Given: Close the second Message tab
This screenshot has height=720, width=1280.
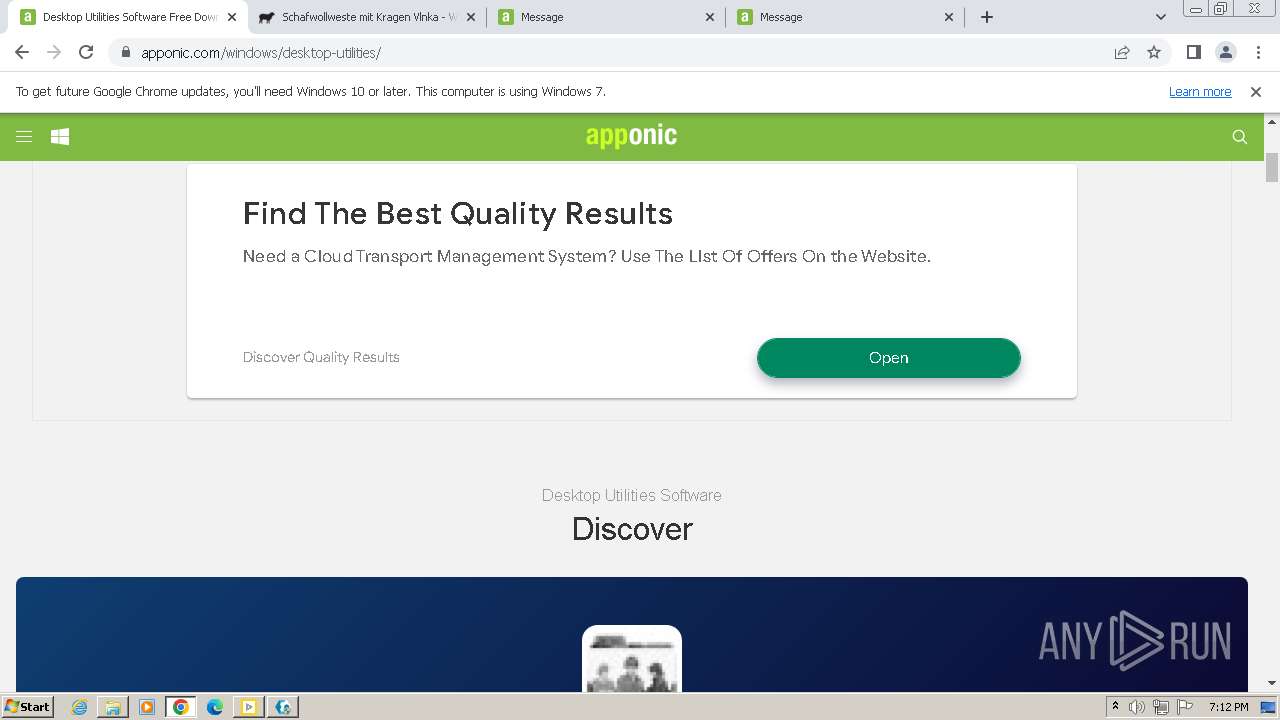Looking at the screenshot, I should [x=949, y=17].
